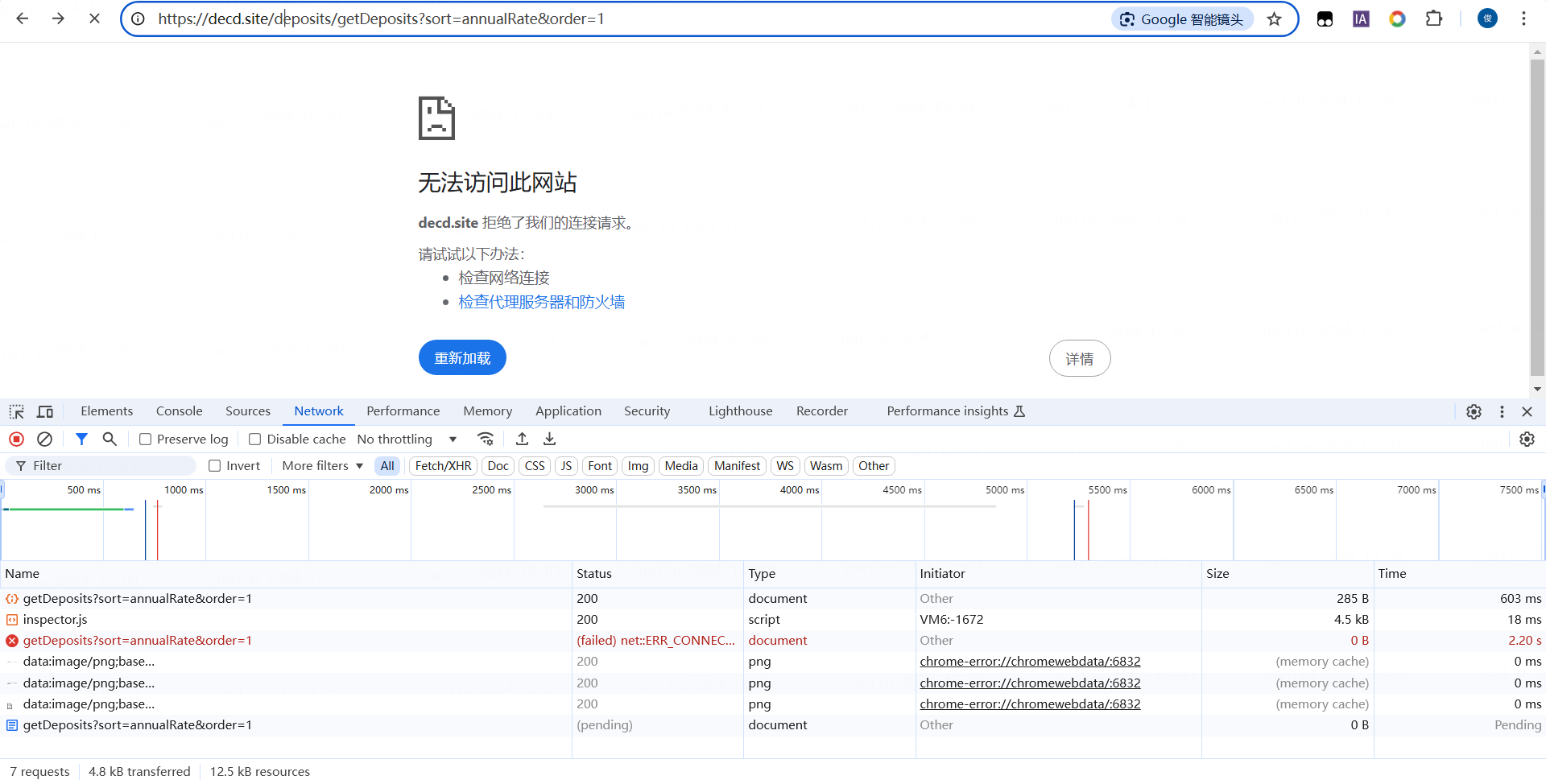The height and width of the screenshot is (784, 1546).
Task: Filter by Media requests
Action: click(x=681, y=466)
